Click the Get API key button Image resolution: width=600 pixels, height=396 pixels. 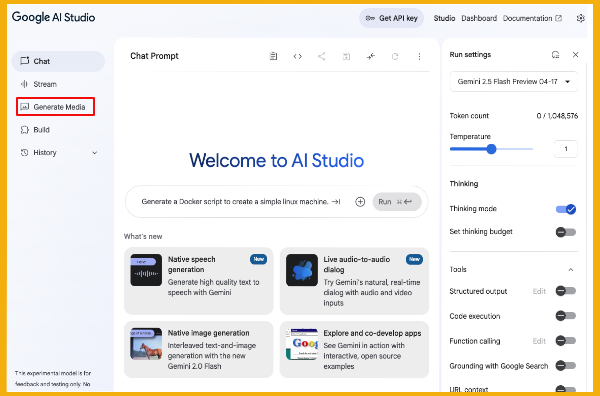(391, 18)
